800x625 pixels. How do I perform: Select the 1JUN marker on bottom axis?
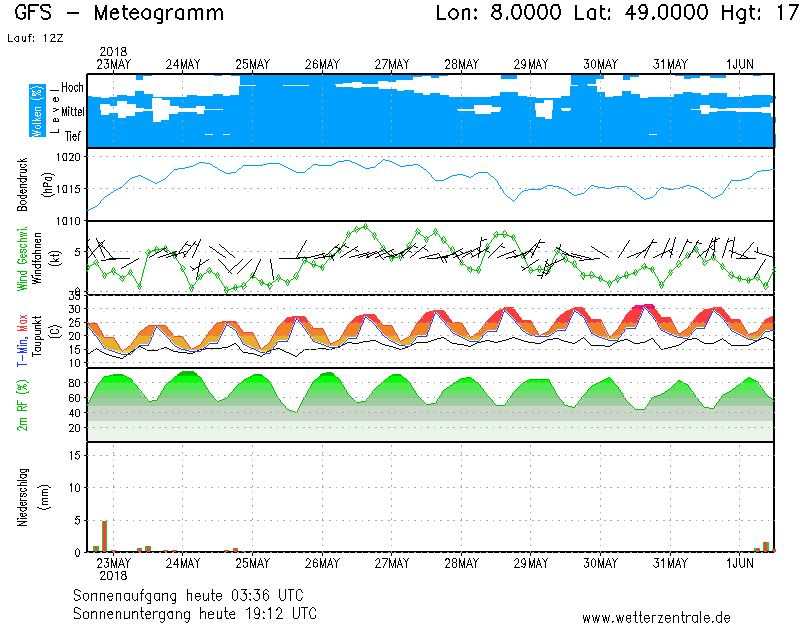[x=740, y=564]
